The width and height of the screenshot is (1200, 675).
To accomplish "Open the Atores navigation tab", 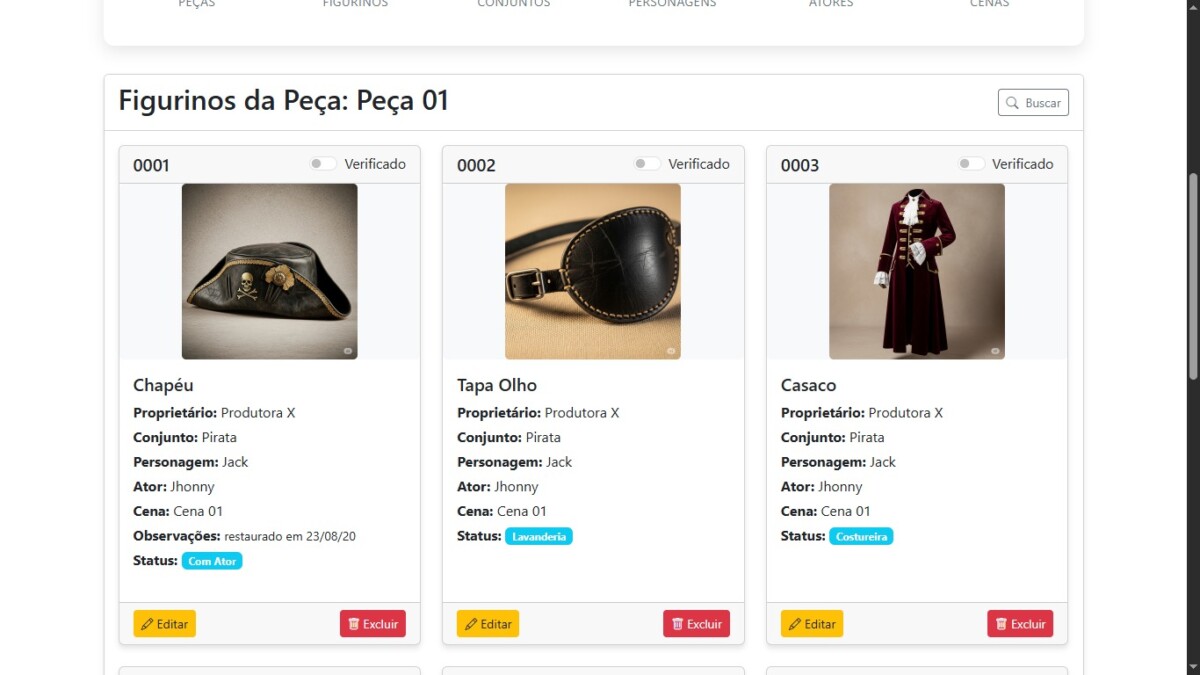I will coord(831,4).
